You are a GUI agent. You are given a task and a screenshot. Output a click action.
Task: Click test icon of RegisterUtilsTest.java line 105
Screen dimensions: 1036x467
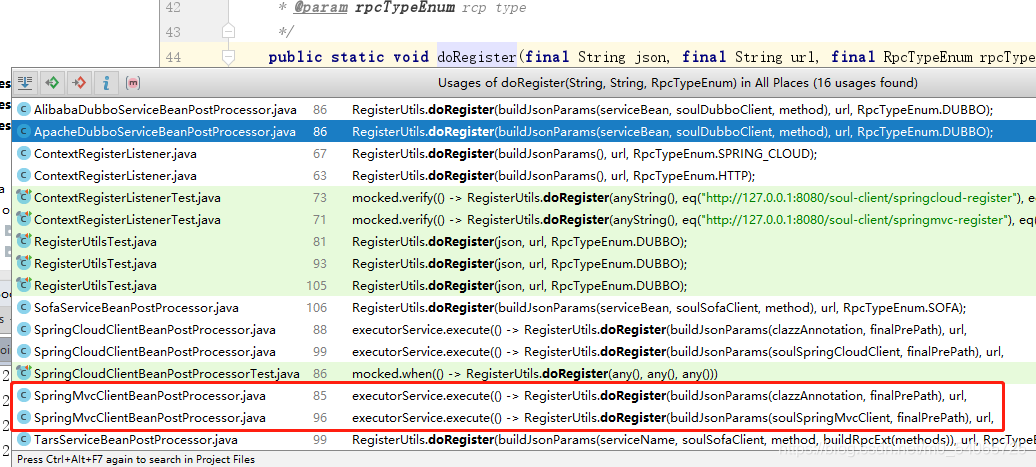pyautogui.click(x=24, y=285)
